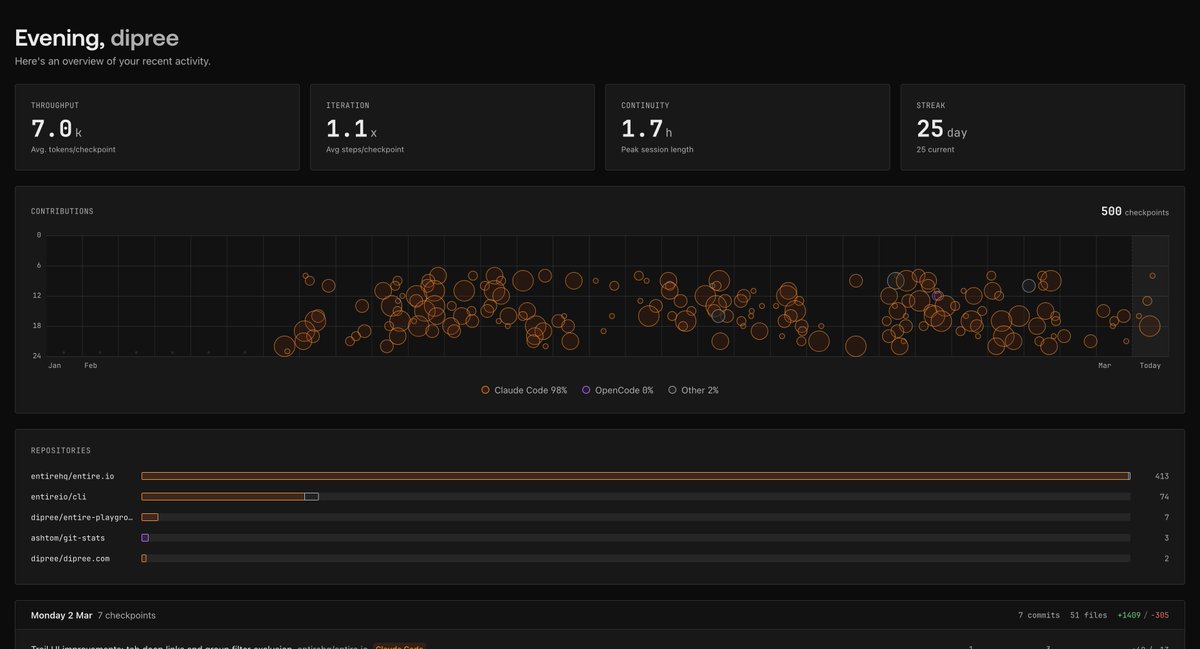Click the count 413 in repositories
This screenshot has height=649, width=1200.
coord(1161,476)
